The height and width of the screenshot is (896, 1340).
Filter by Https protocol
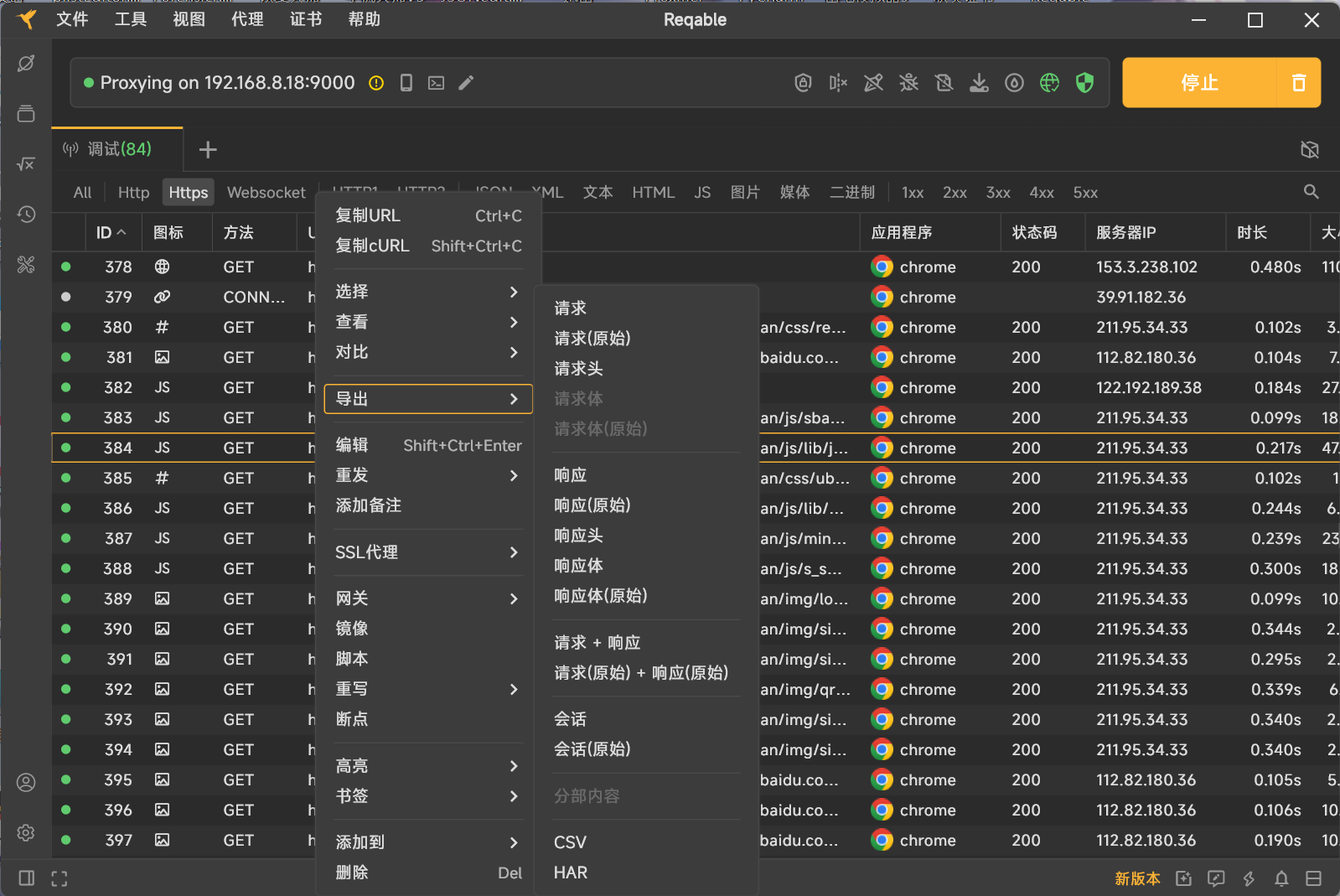189,193
